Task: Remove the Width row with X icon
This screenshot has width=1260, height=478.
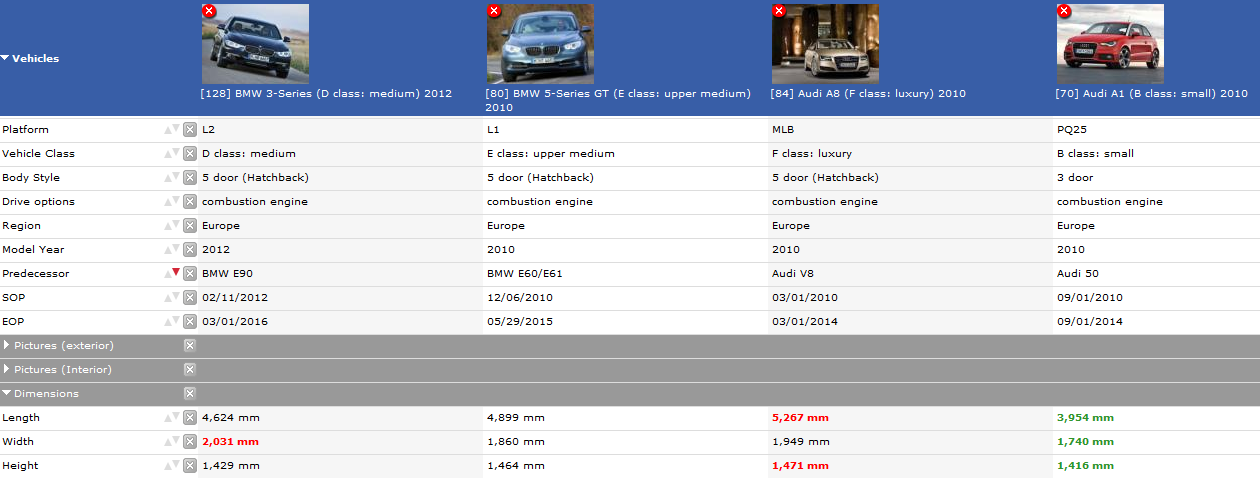Action: (189, 441)
